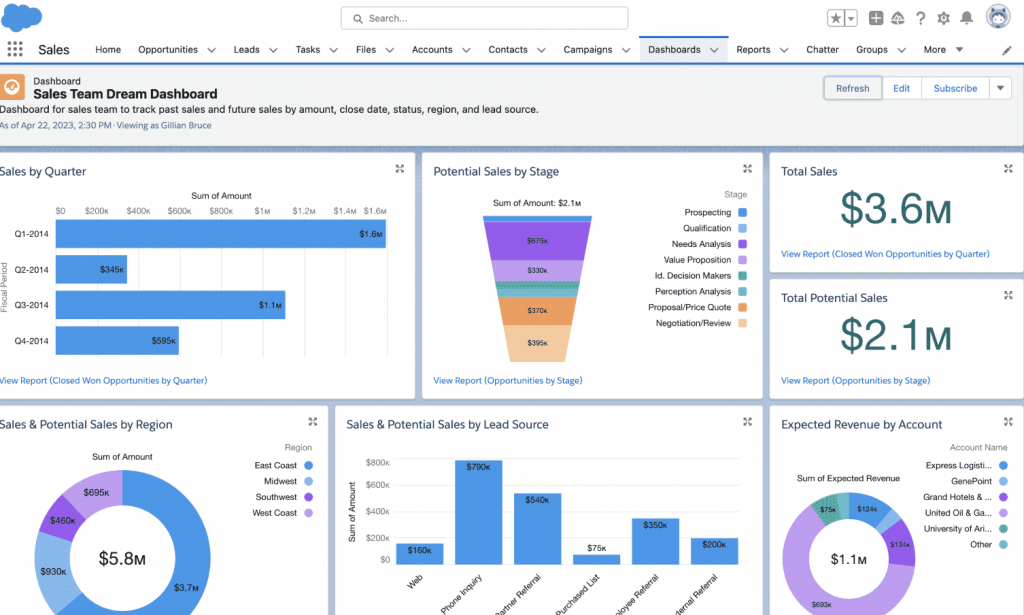
Task: Switch to the Reports tab
Action: click(754, 49)
